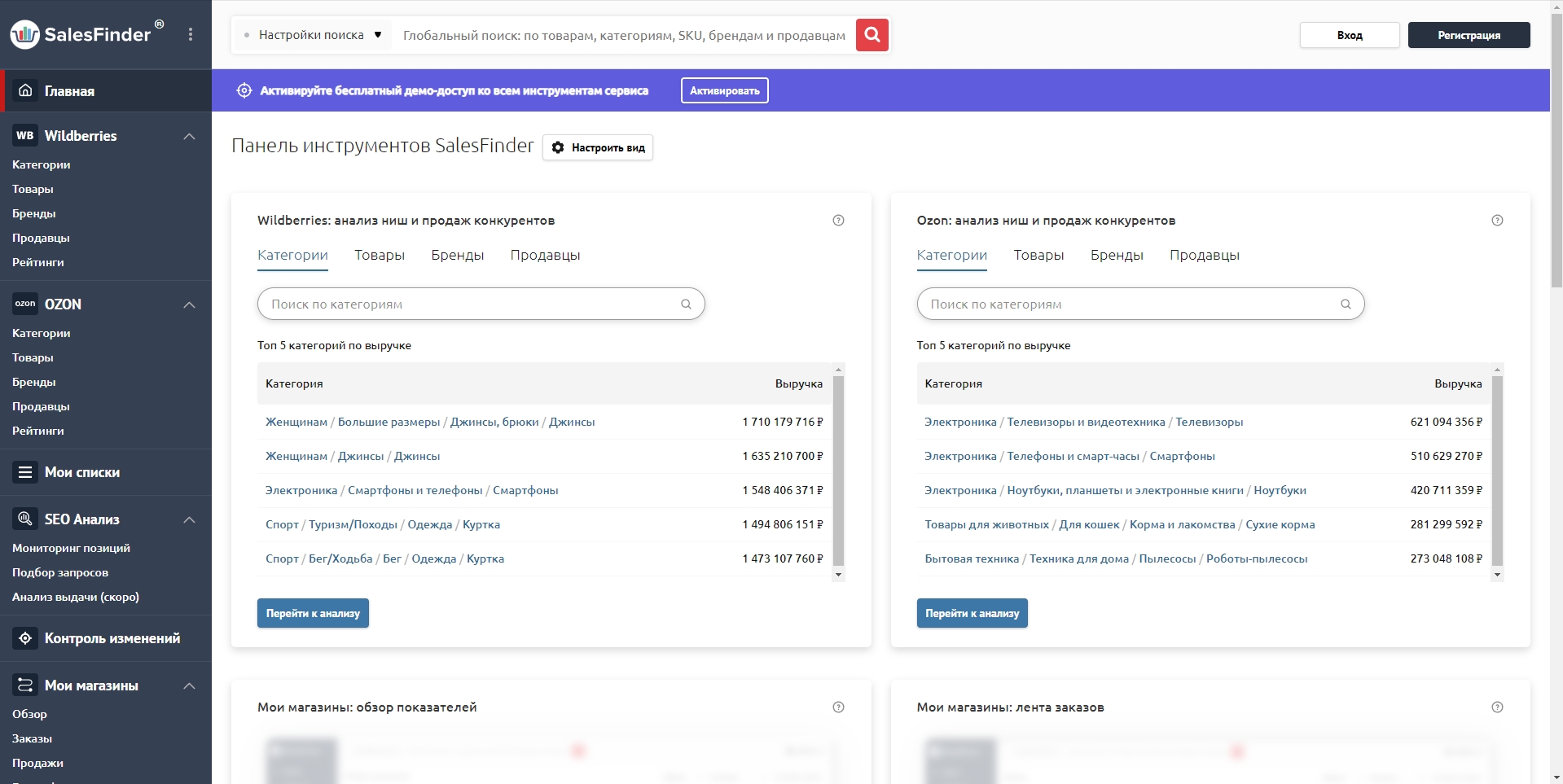Collapse the Мои магазины sidebar section

(x=190, y=685)
